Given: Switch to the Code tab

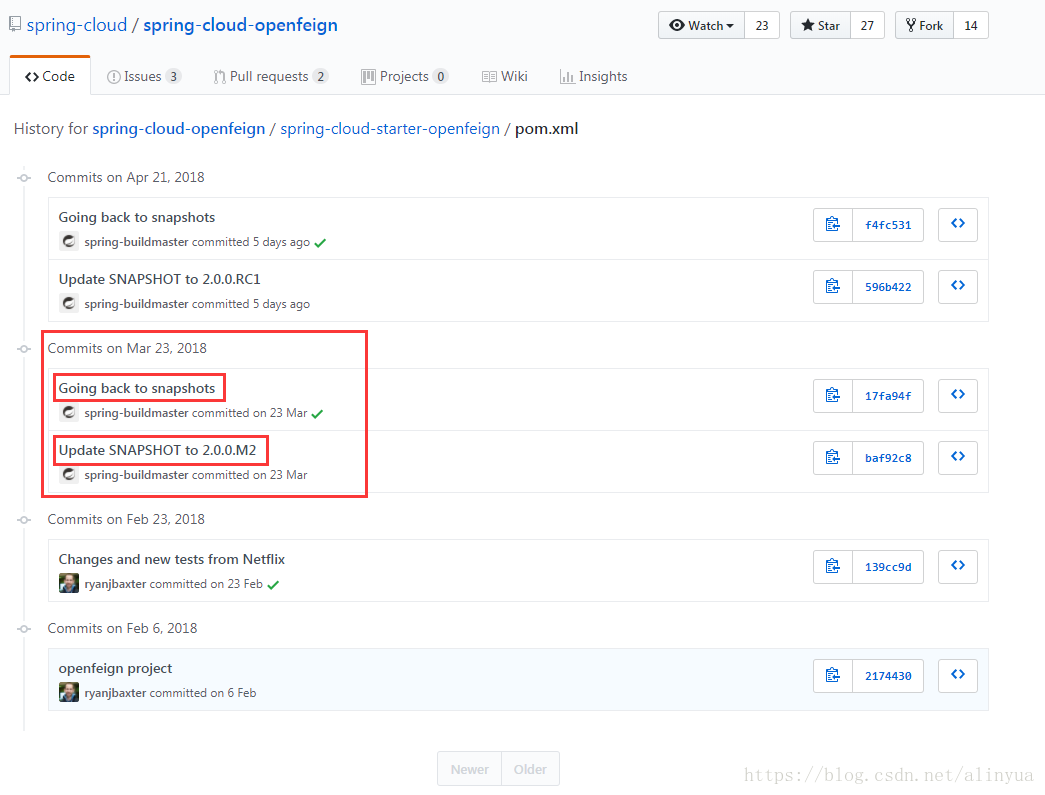Looking at the screenshot, I should 50,76.
